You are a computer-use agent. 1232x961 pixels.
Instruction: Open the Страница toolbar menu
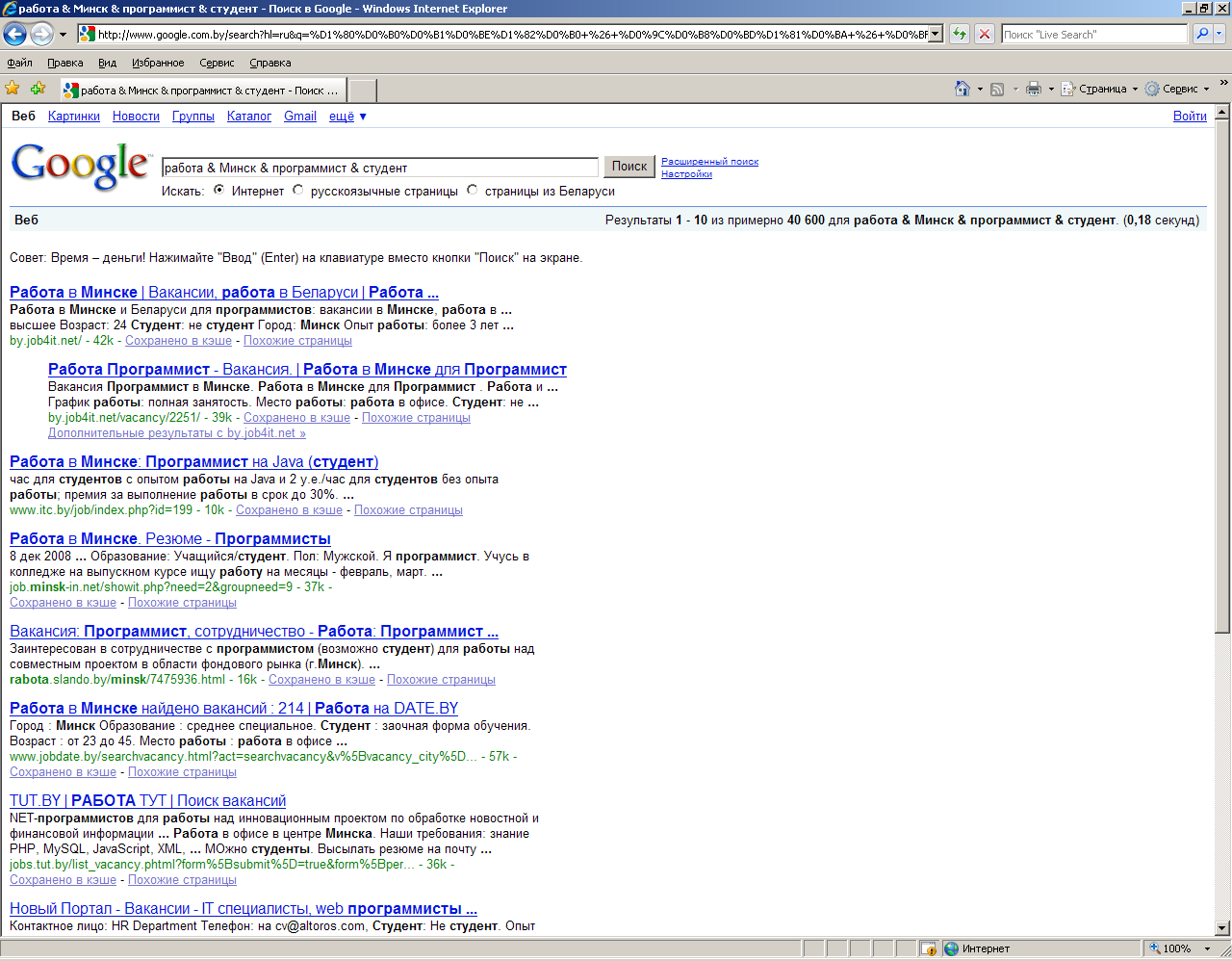pyautogui.click(x=1100, y=89)
